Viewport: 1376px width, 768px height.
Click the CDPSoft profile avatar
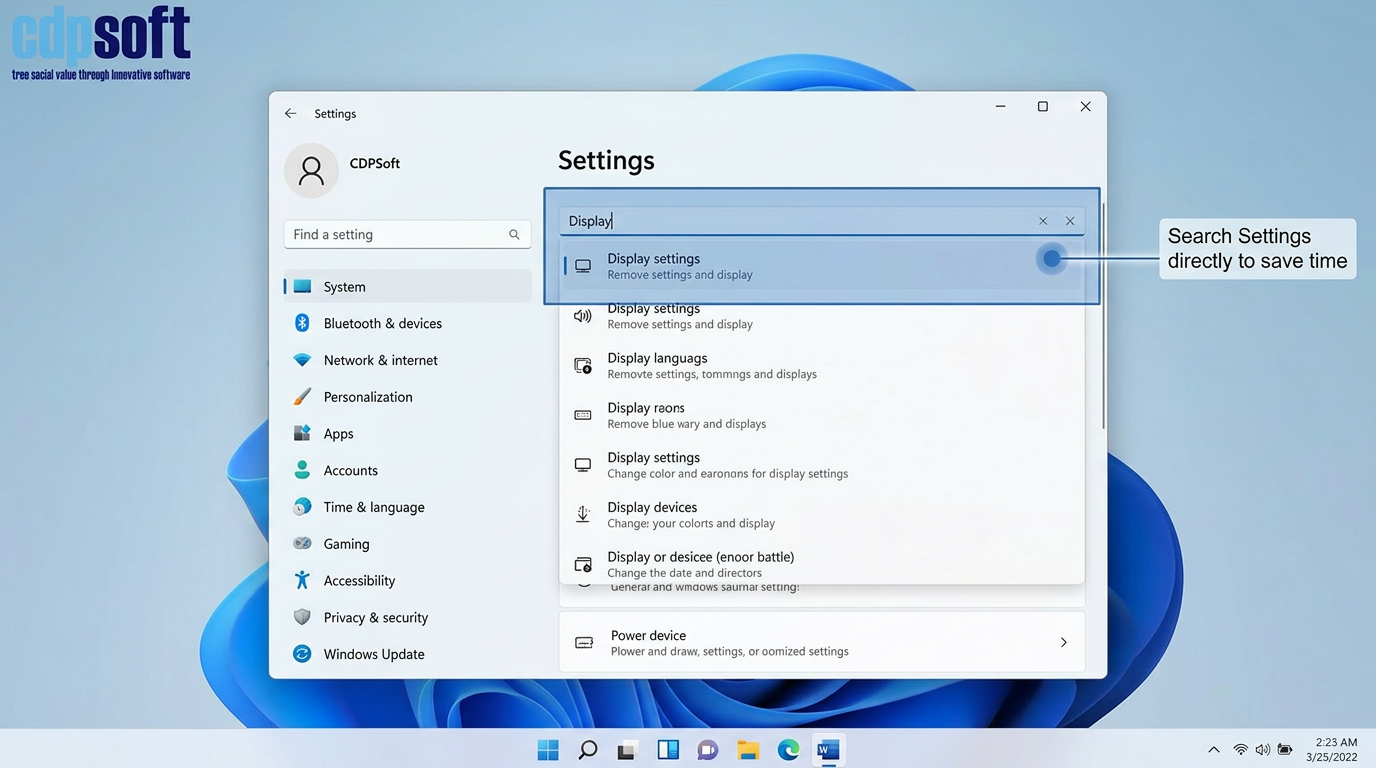pos(311,171)
